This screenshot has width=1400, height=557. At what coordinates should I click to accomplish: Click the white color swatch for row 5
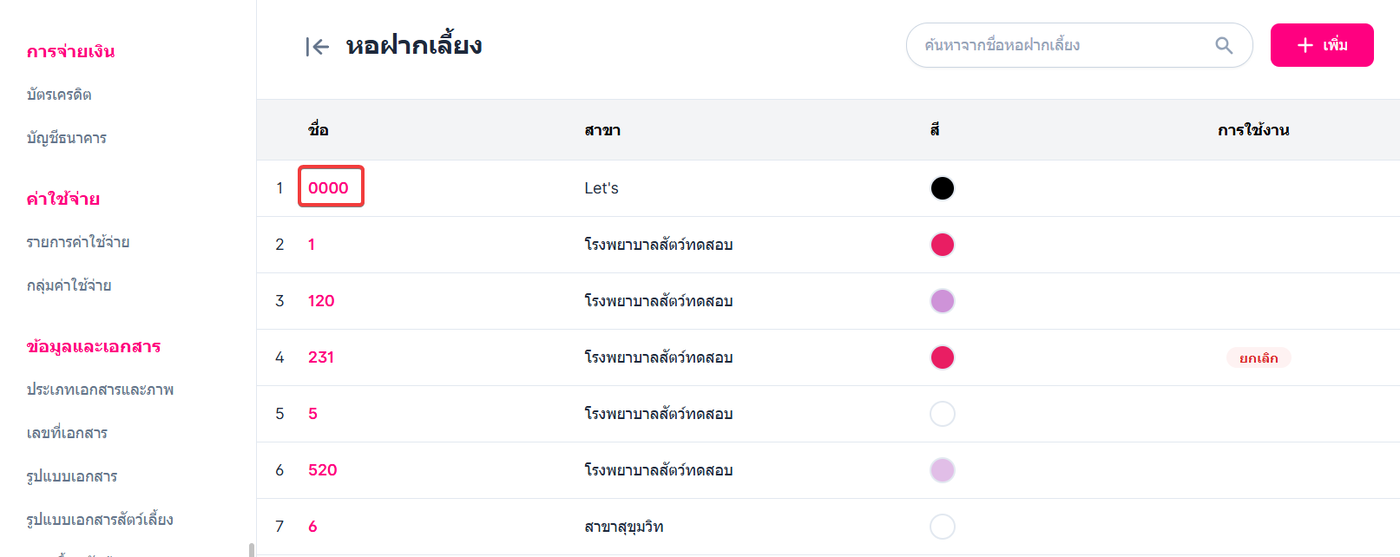point(942,414)
